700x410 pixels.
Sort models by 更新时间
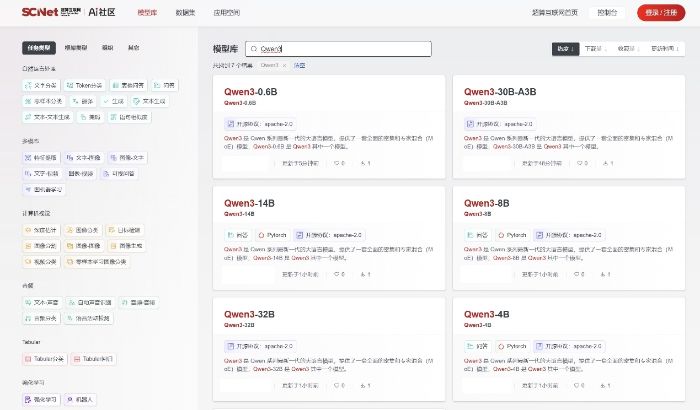coord(661,48)
